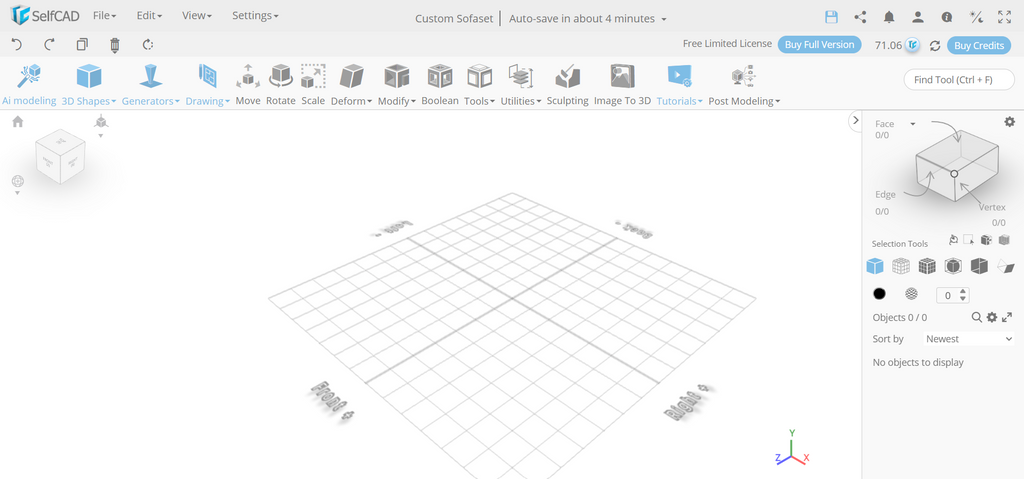Increase the value stepper beside 0
1024x479 pixels.
click(x=963, y=291)
